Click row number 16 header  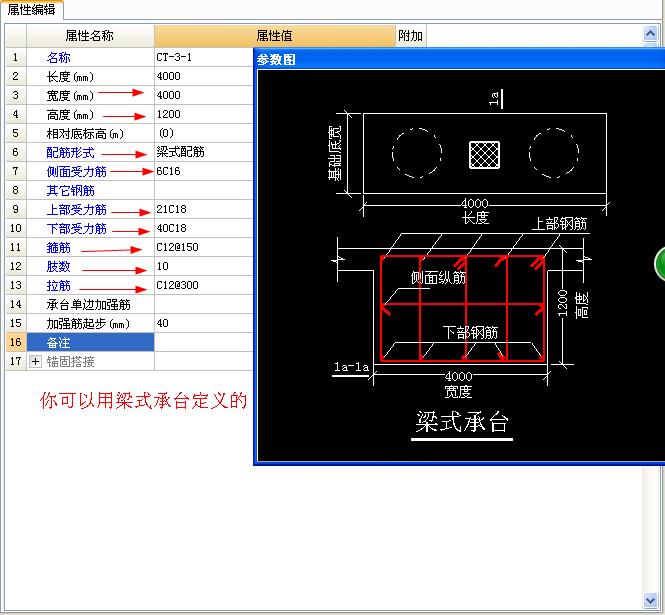click(16, 342)
